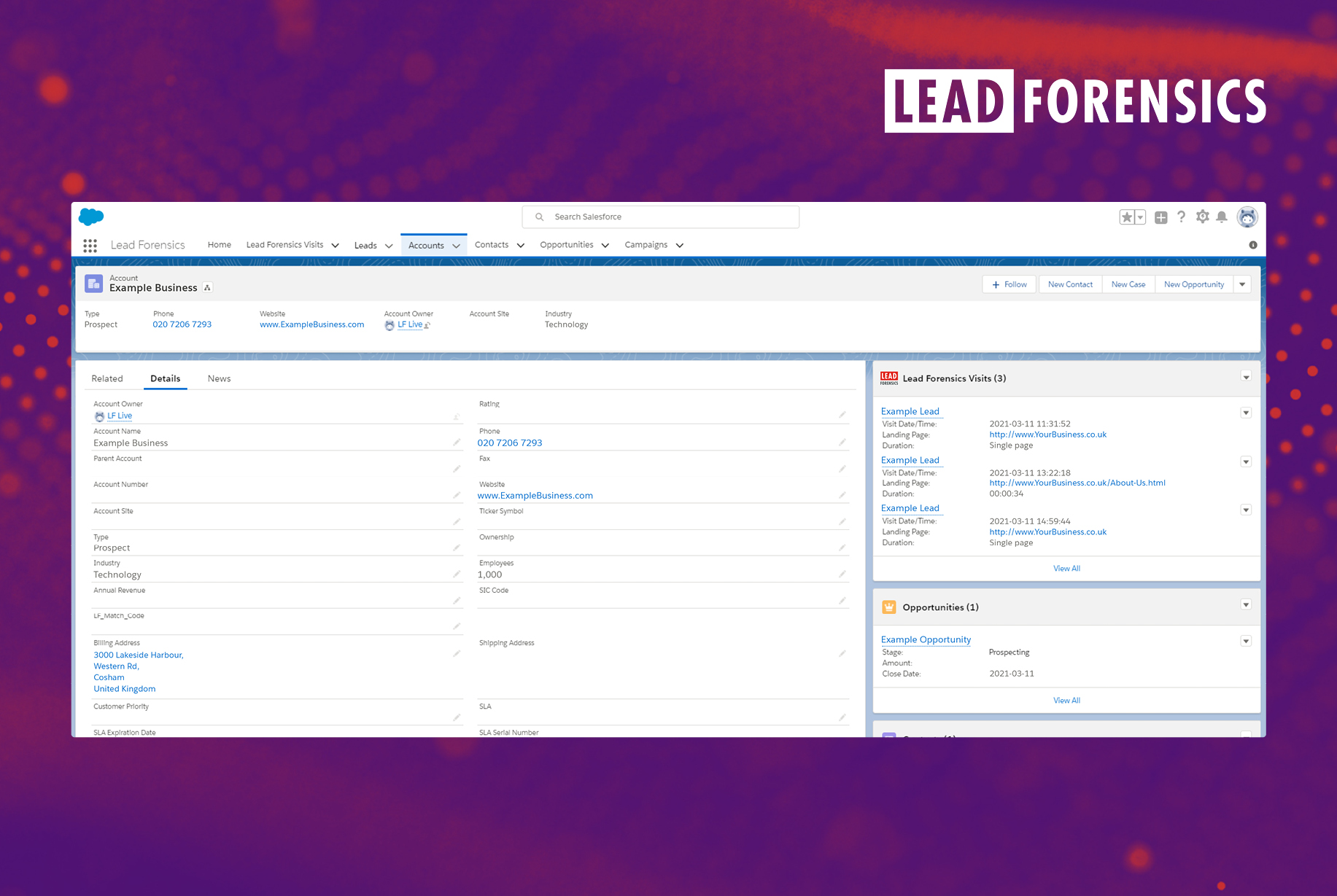Click the Astro user avatar
The height and width of the screenshot is (896, 1337).
pos(1247,217)
